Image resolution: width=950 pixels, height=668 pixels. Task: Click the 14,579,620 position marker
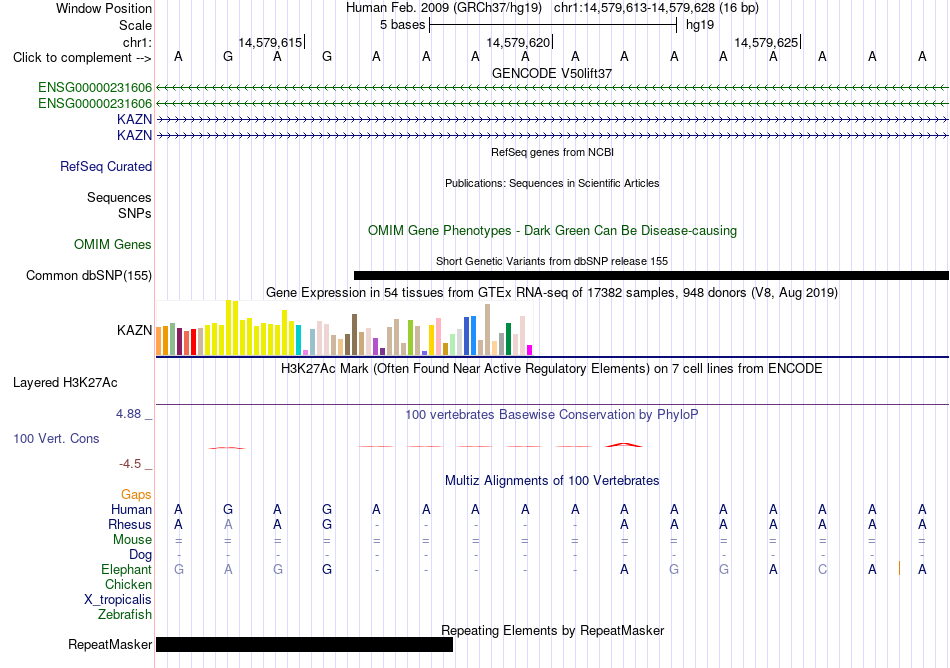click(519, 42)
